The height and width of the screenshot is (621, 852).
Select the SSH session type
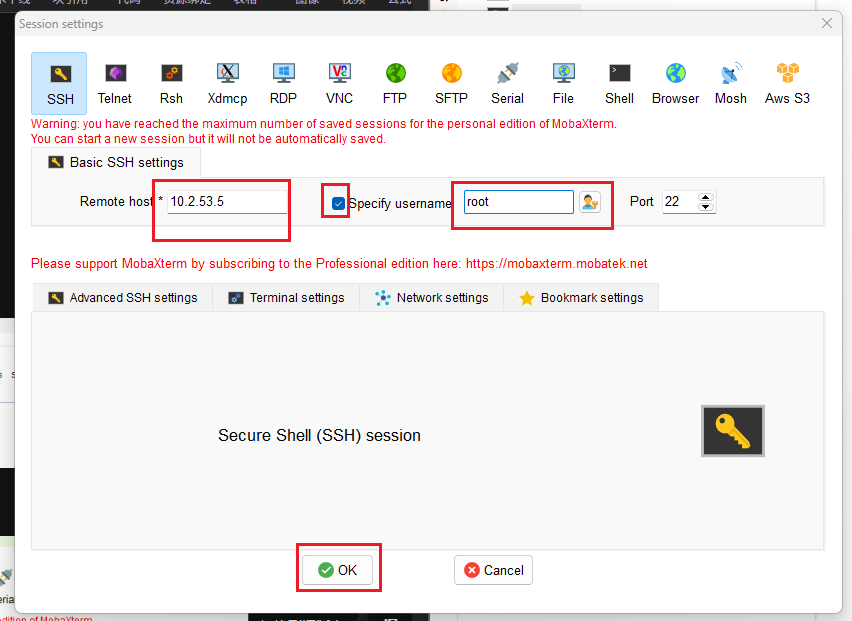59,84
